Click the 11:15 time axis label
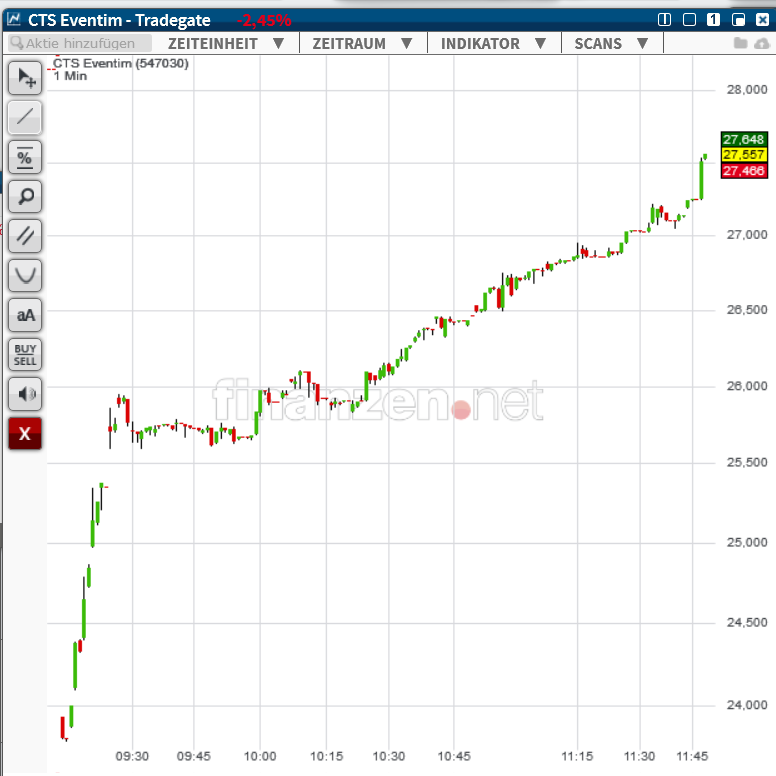776x776 pixels. (577, 756)
